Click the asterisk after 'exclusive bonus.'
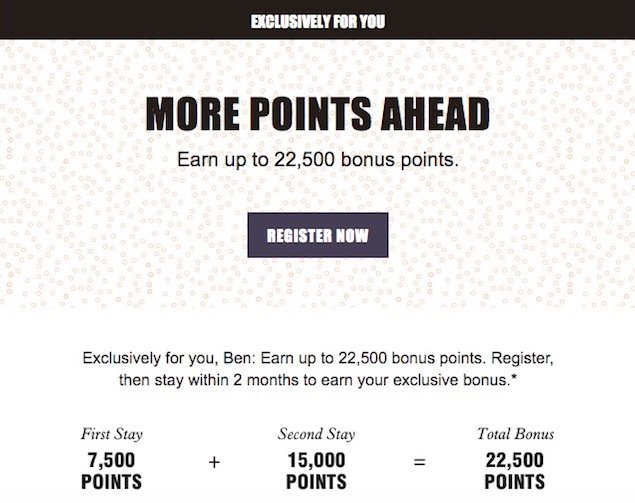Screen dimensions: 635x503 (514, 378)
